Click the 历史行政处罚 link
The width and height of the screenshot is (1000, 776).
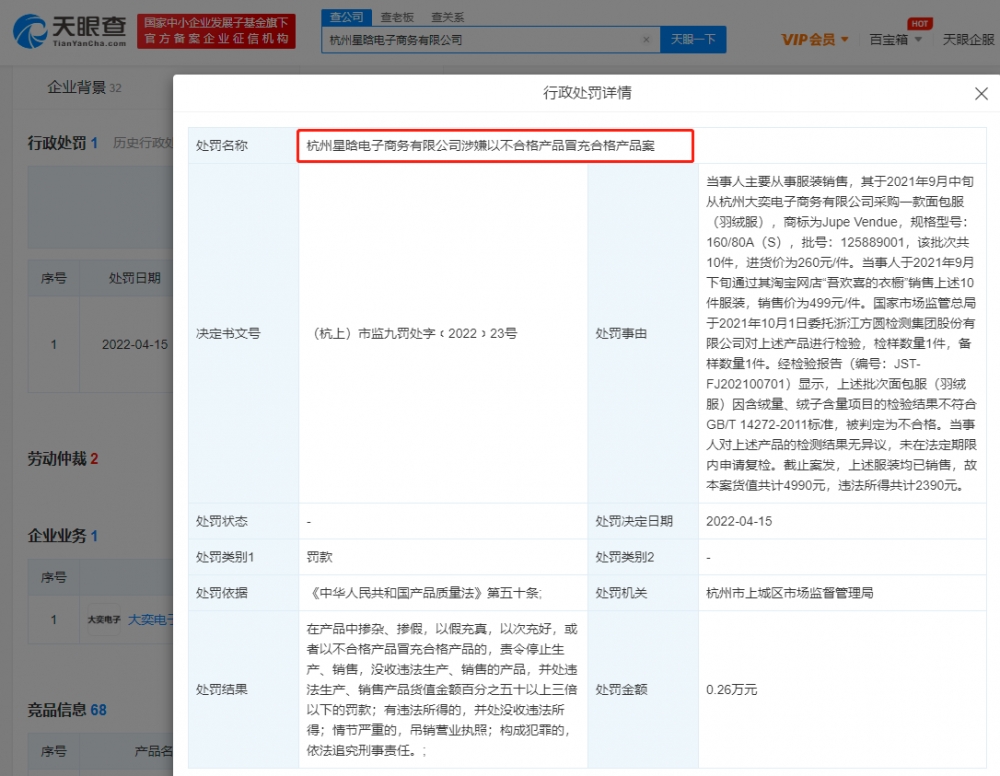143,143
